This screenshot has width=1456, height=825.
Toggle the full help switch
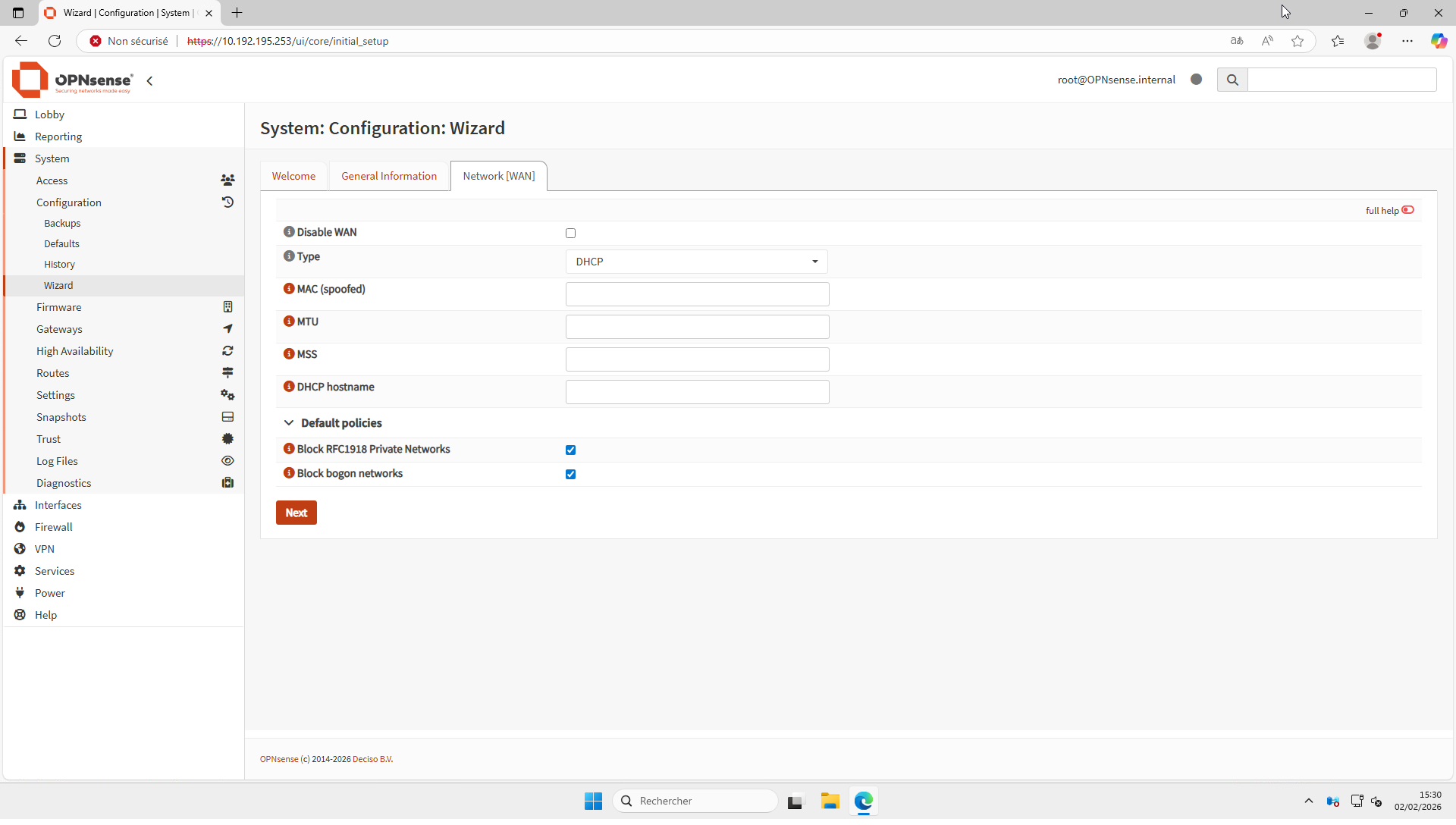tap(1407, 210)
